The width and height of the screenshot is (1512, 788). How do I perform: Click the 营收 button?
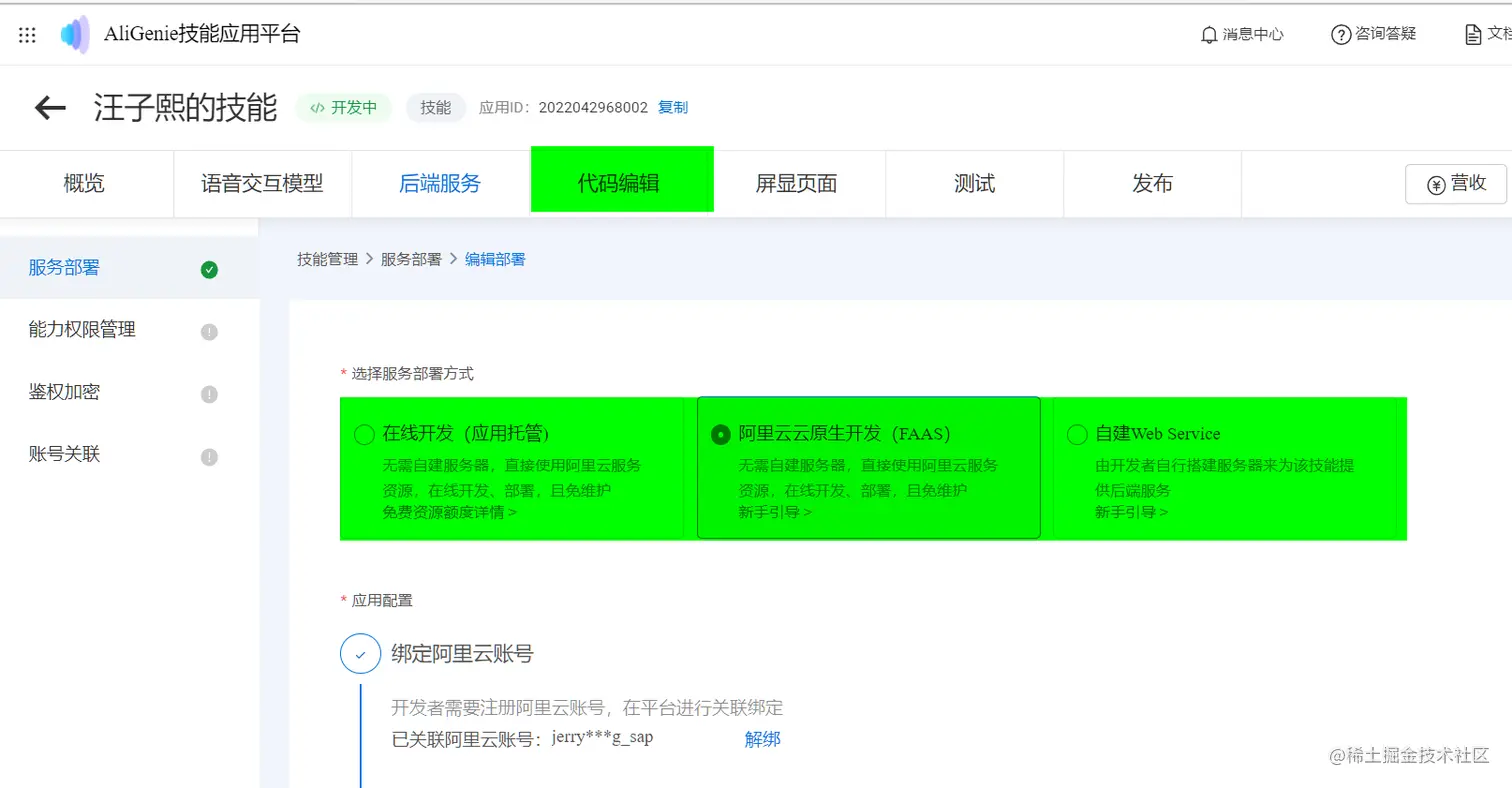point(1456,184)
